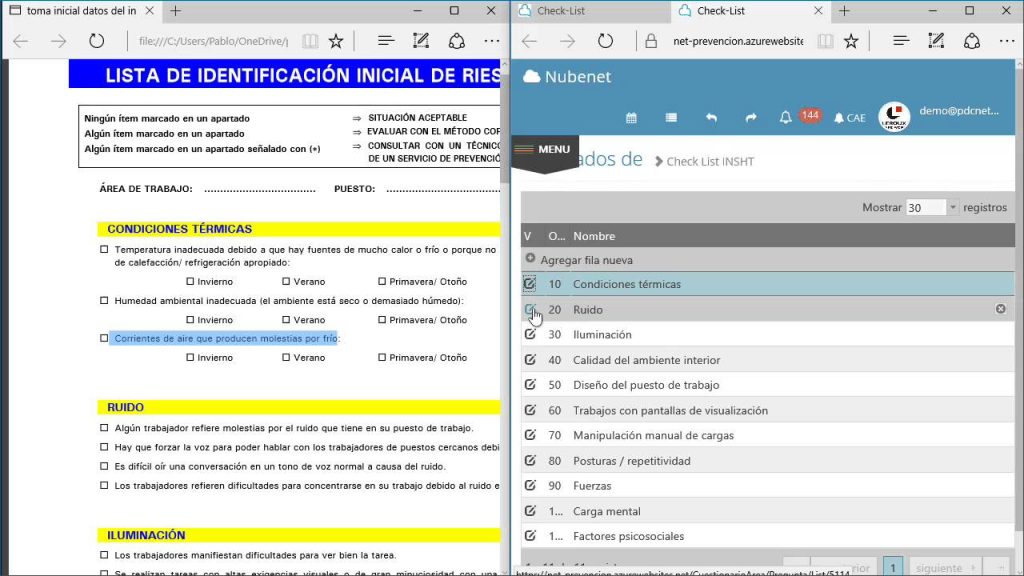
Task: Open new tab in right browser window
Action: (x=844, y=11)
